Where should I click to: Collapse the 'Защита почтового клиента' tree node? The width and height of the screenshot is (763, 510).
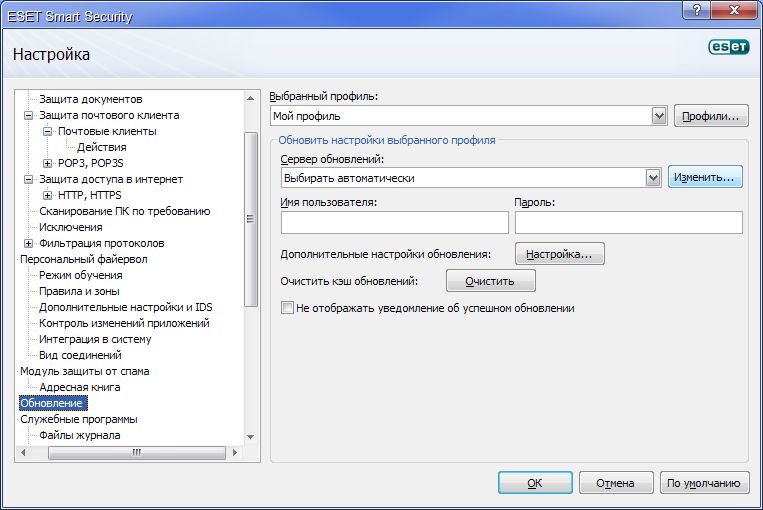(29, 115)
